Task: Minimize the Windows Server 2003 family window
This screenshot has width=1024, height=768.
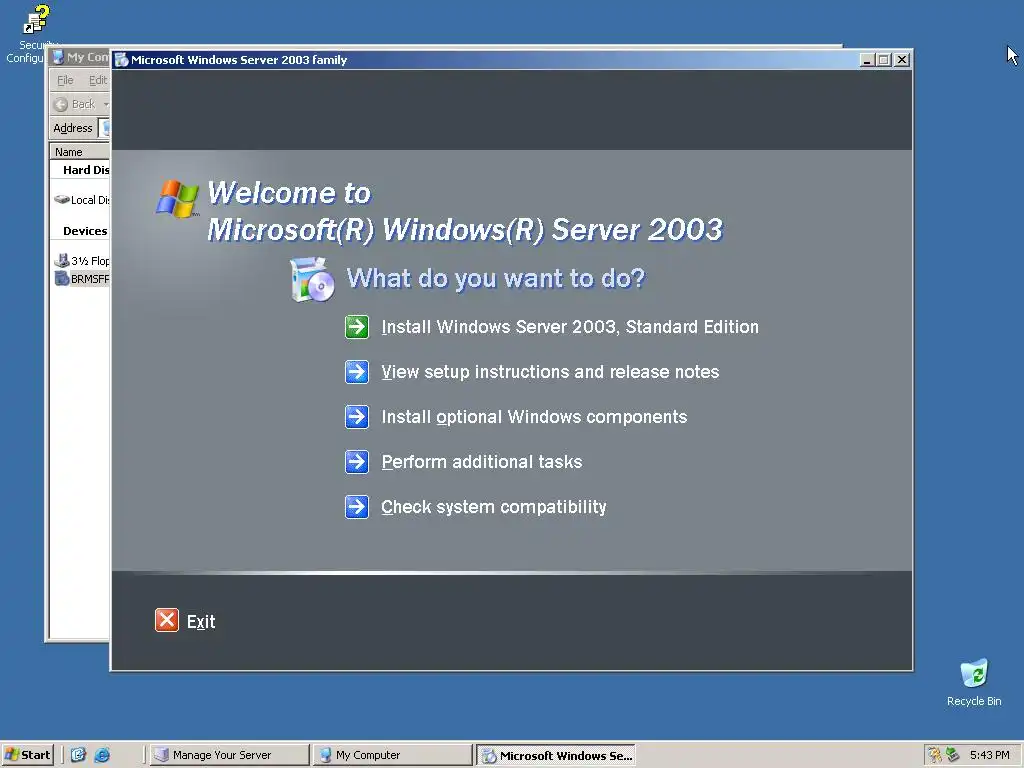Action: pyautogui.click(x=867, y=60)
